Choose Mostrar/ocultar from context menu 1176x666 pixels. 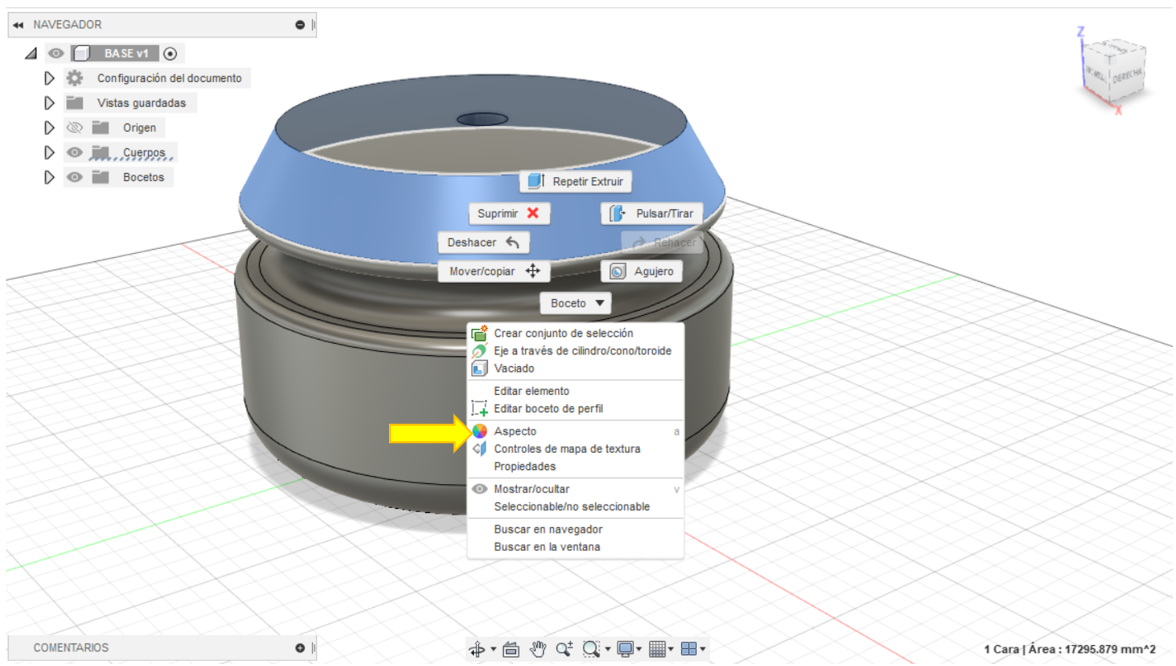click(575, 489)
